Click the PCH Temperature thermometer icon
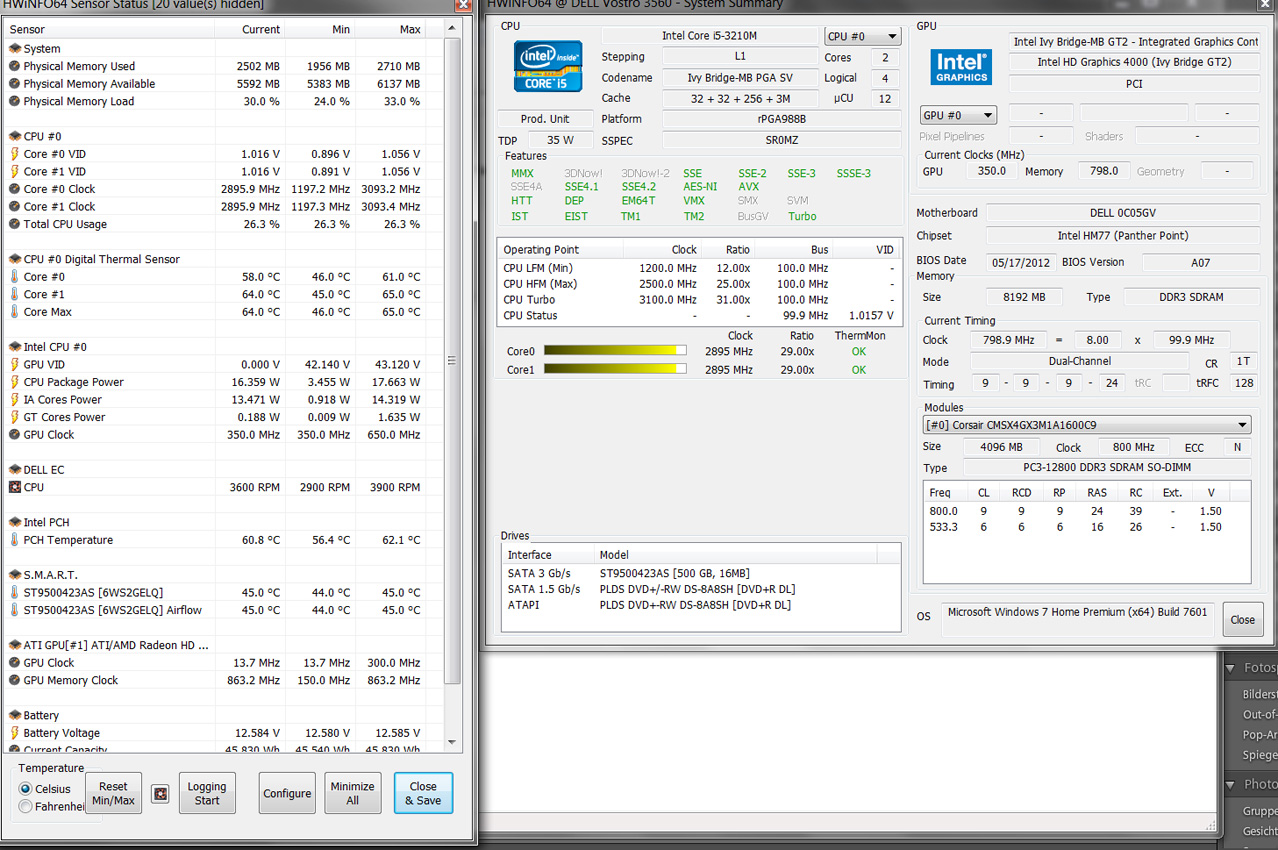Image resolution: width=1278 pixels, height=850 pixels. (14, 540)
